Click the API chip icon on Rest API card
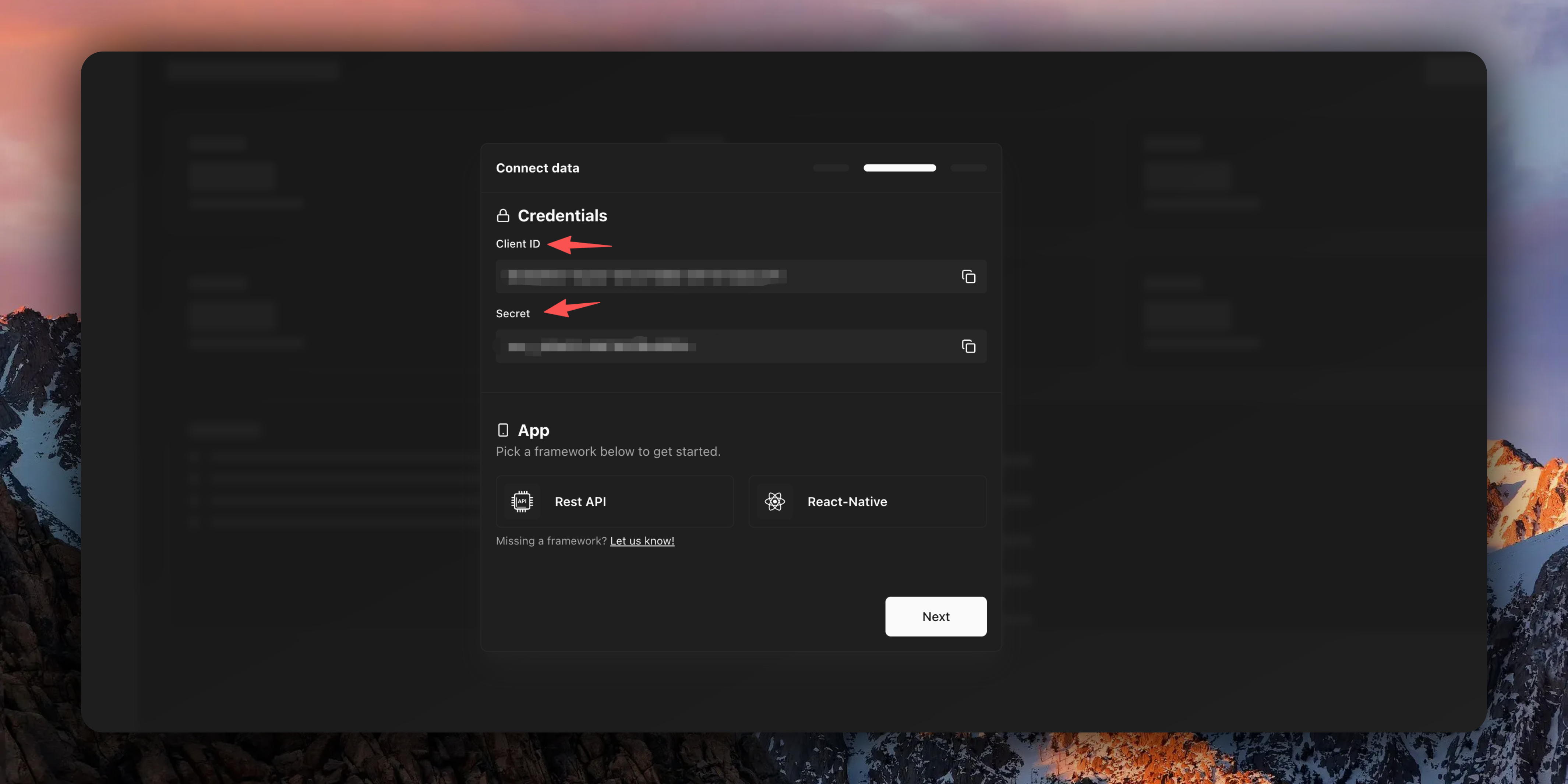The height and width of the screenshot is (784, 1568). (522, 501)
